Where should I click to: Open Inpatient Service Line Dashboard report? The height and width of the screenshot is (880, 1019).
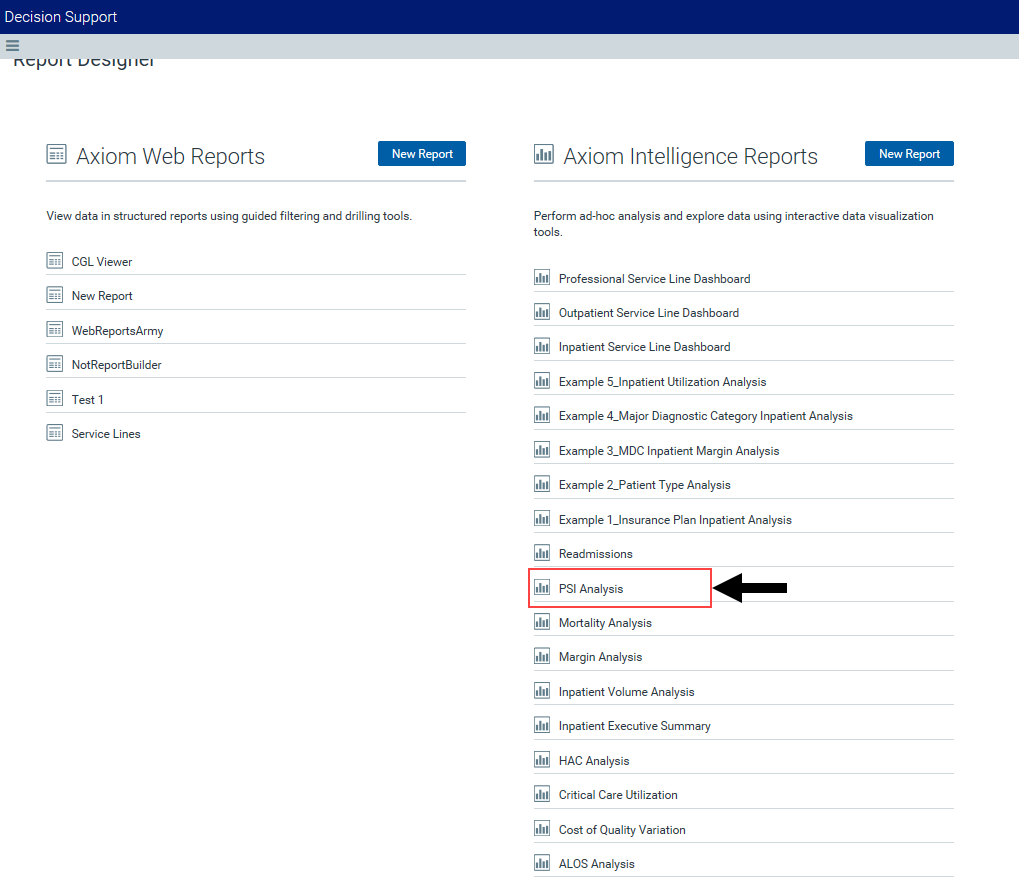coord(645,347)
